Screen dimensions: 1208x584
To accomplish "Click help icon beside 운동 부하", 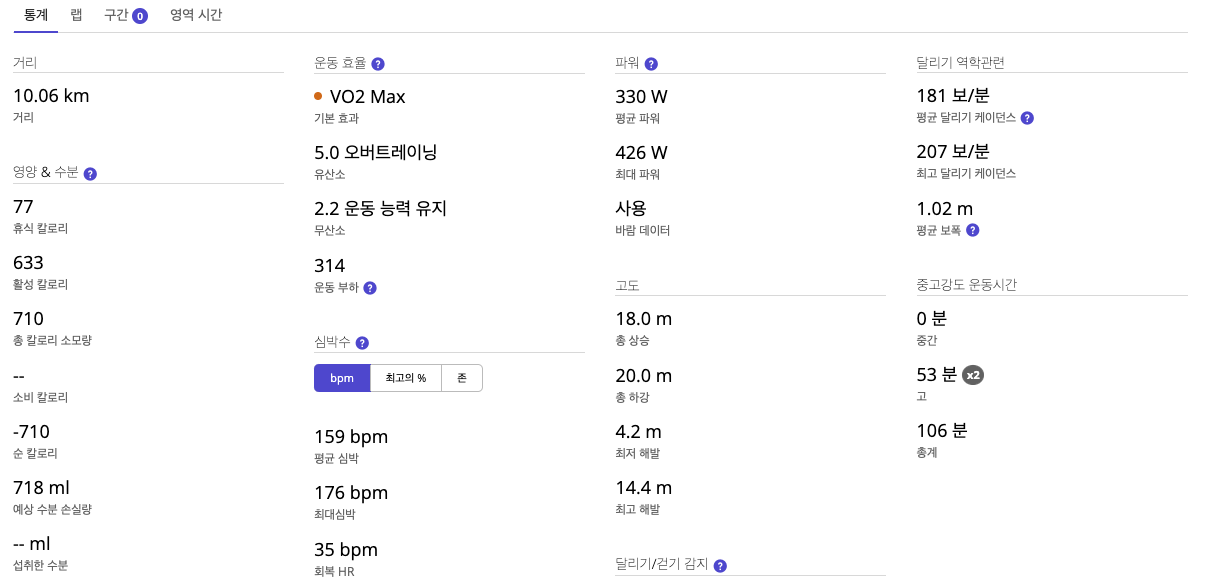I will click(x=370, y=288).
